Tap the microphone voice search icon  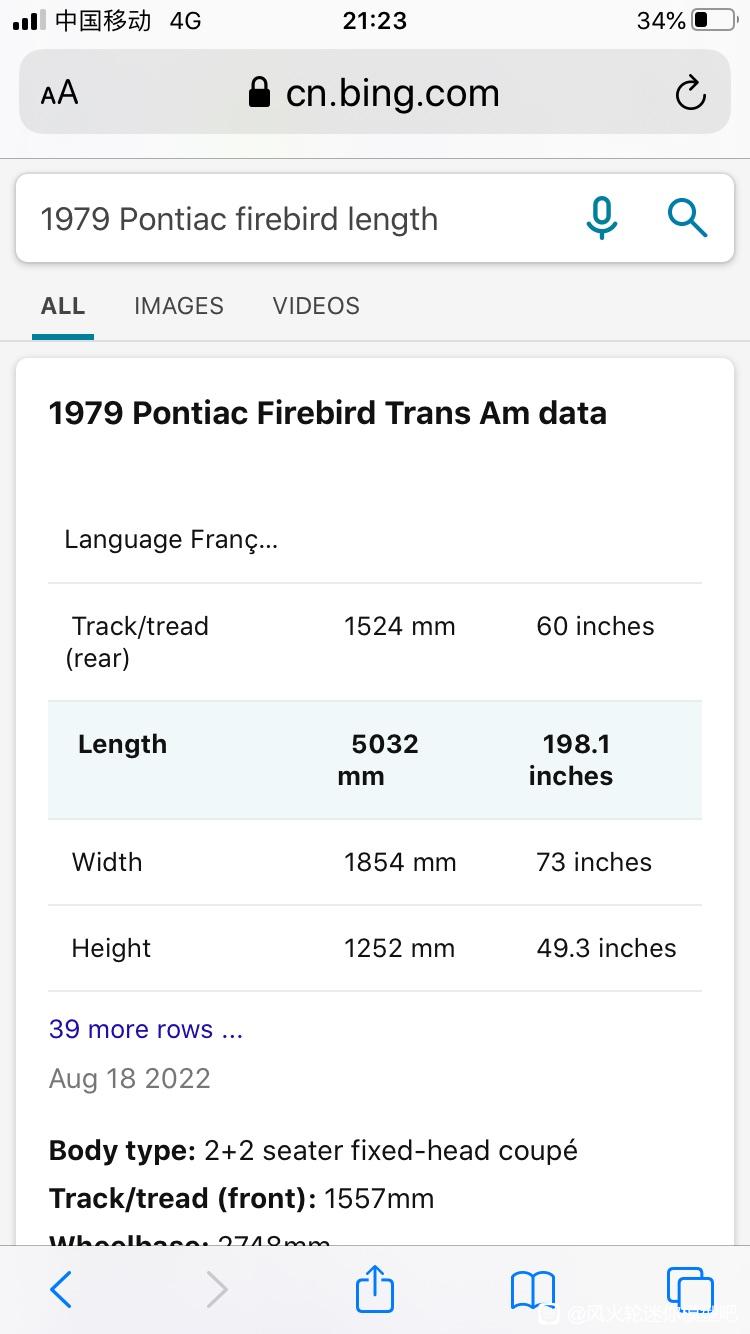601,217
